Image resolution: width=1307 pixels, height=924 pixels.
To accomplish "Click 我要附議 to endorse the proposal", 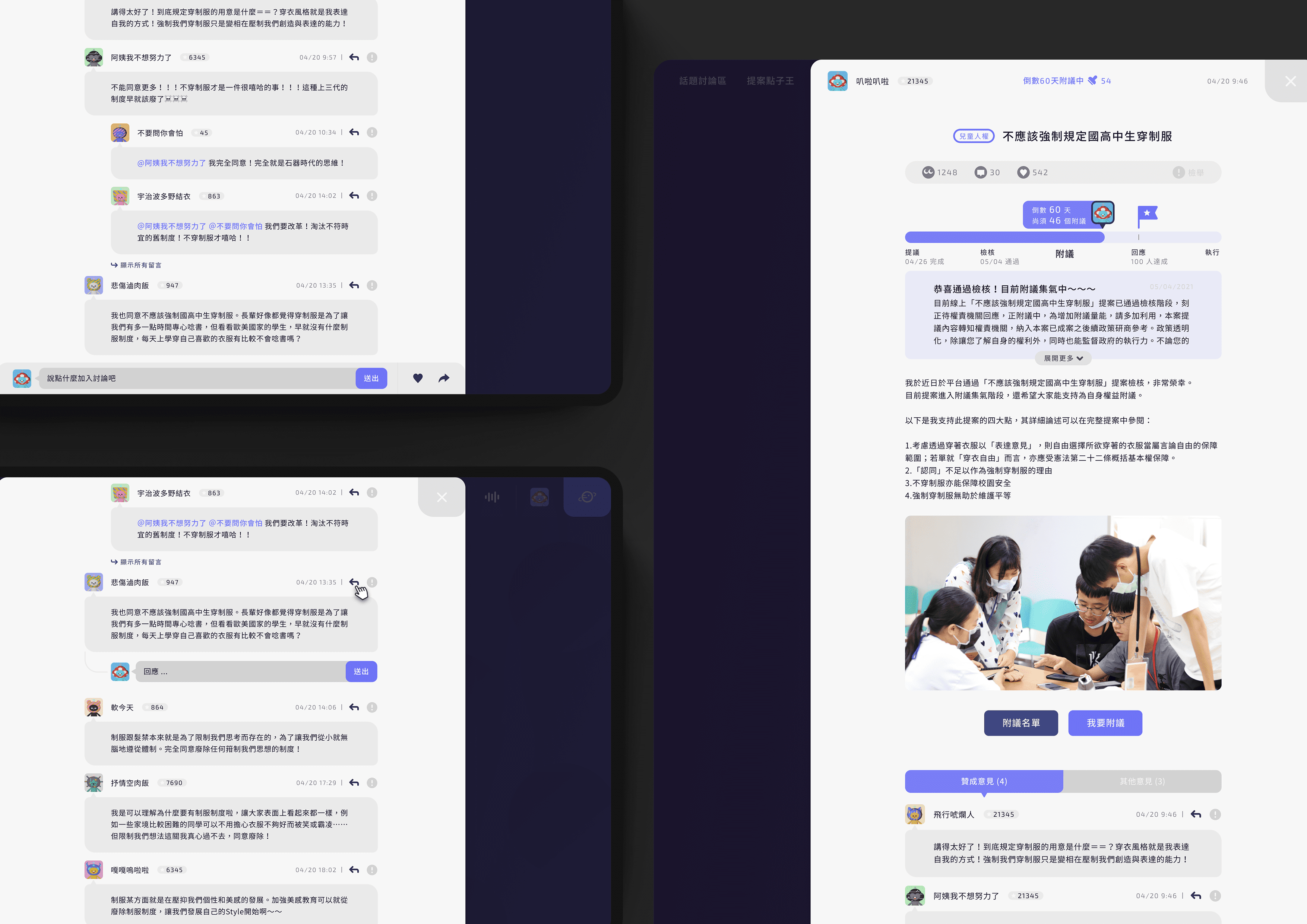I will coord(1105,723).
